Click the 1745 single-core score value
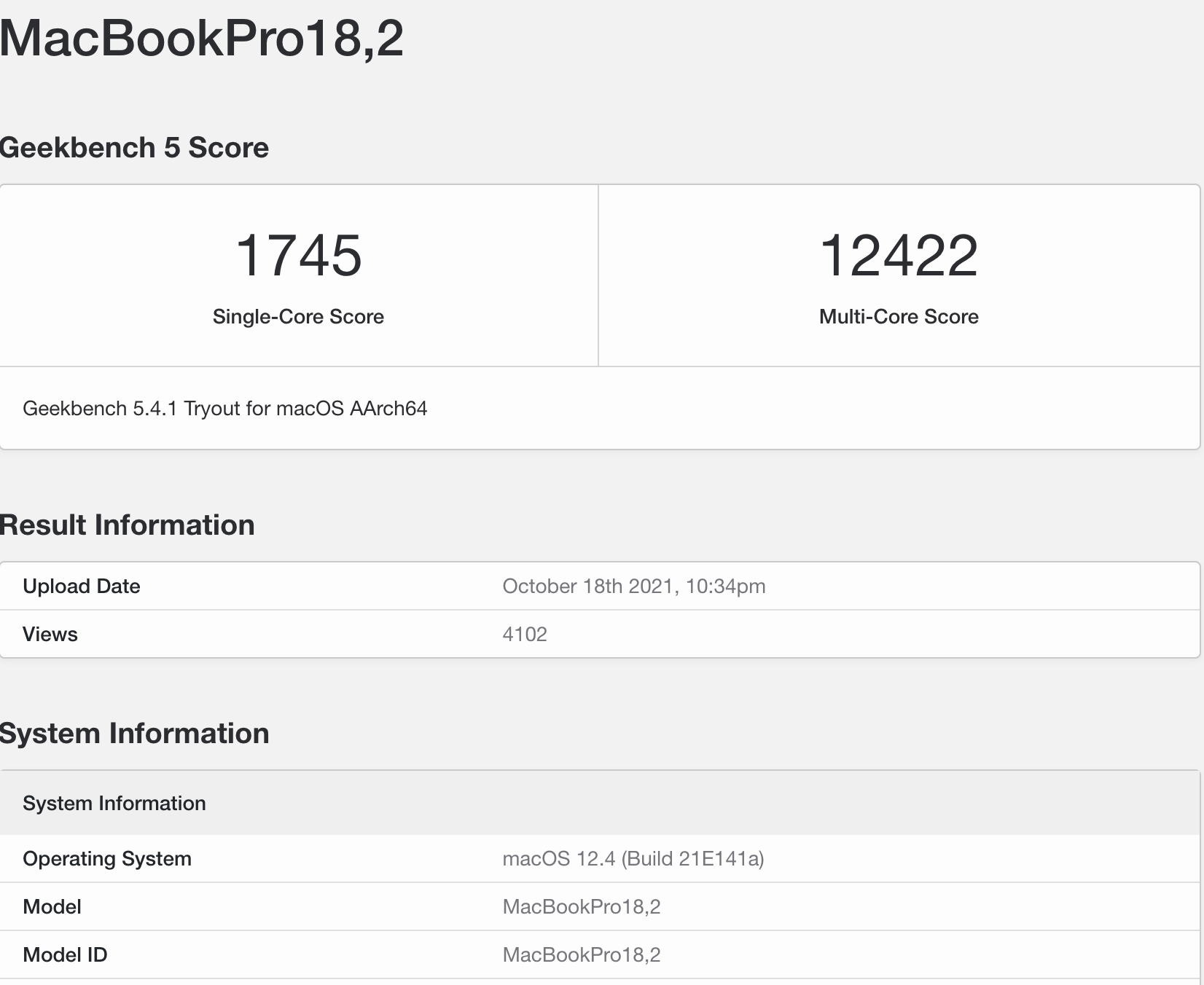1204x985 pixels. point(298,256)
